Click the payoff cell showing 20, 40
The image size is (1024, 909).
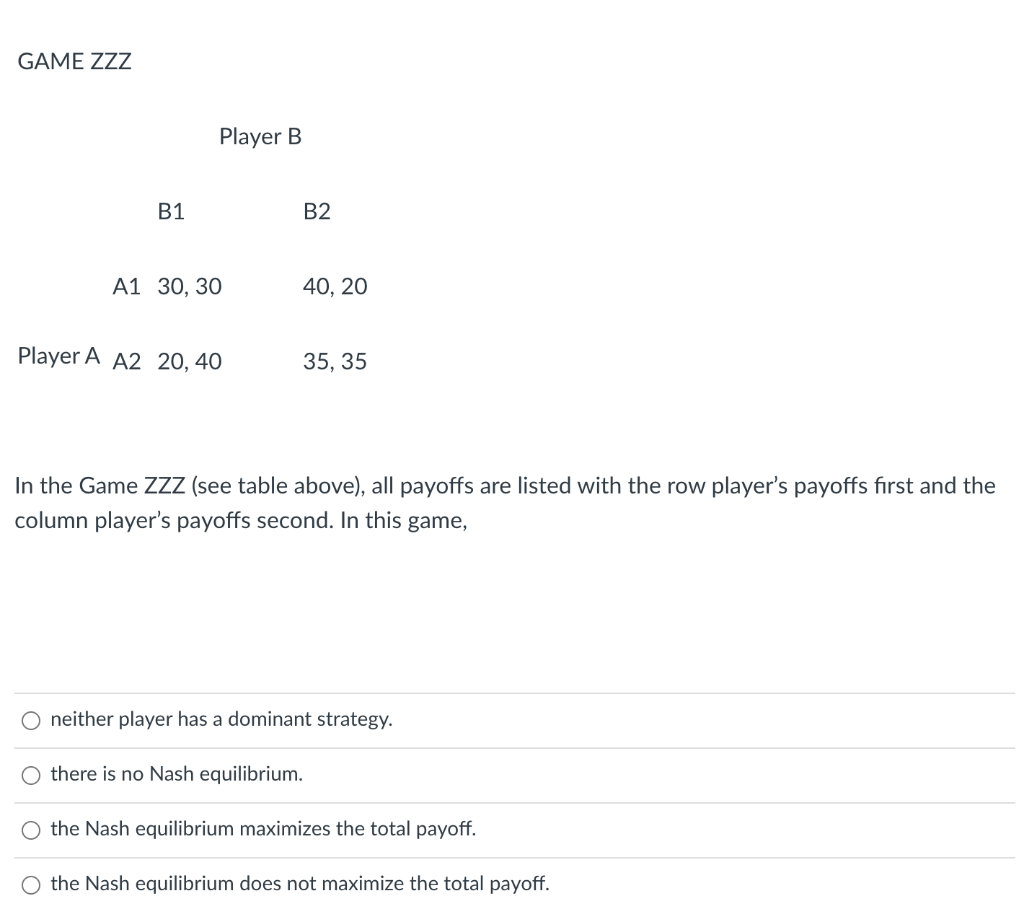tap(190, 362)
